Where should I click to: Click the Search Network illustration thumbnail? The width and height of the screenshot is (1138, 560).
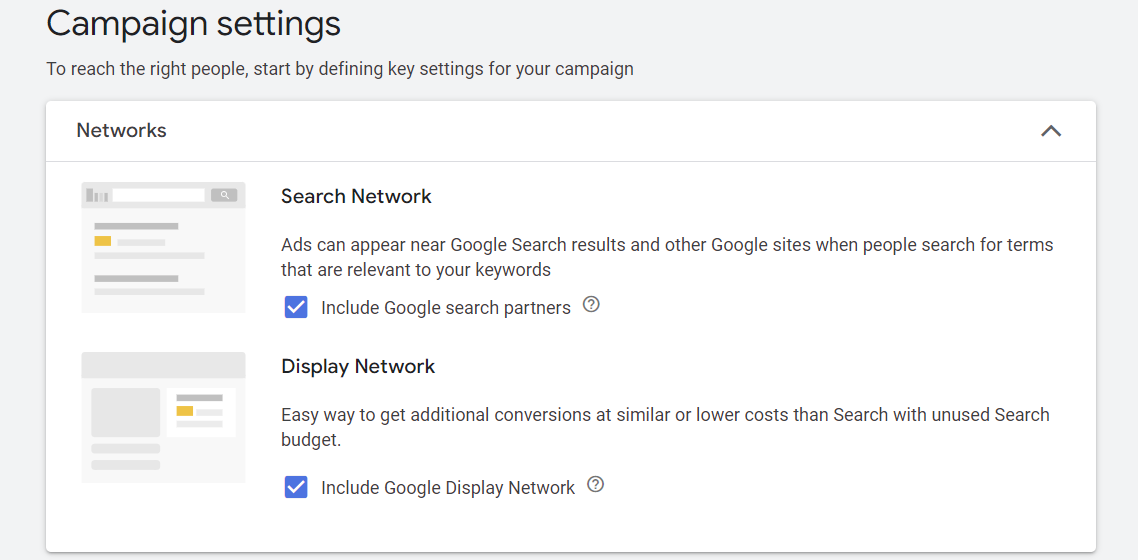pyautogui.click(x=163, y=247)
